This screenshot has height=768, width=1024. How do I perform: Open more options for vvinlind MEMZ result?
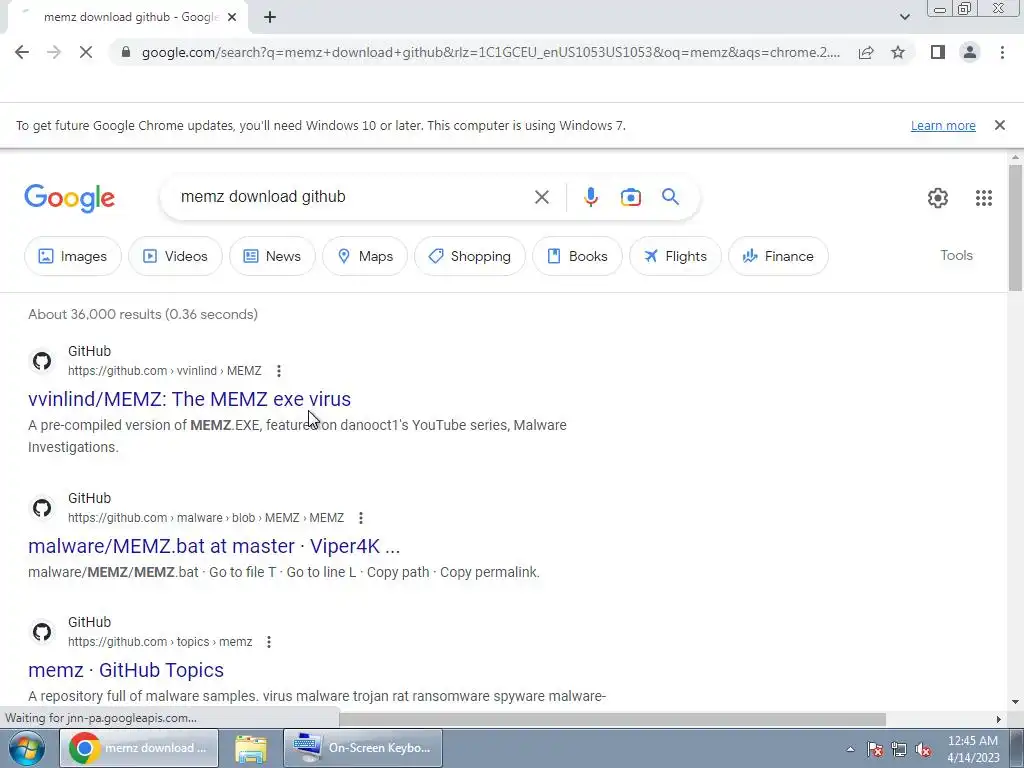[279, 371]
